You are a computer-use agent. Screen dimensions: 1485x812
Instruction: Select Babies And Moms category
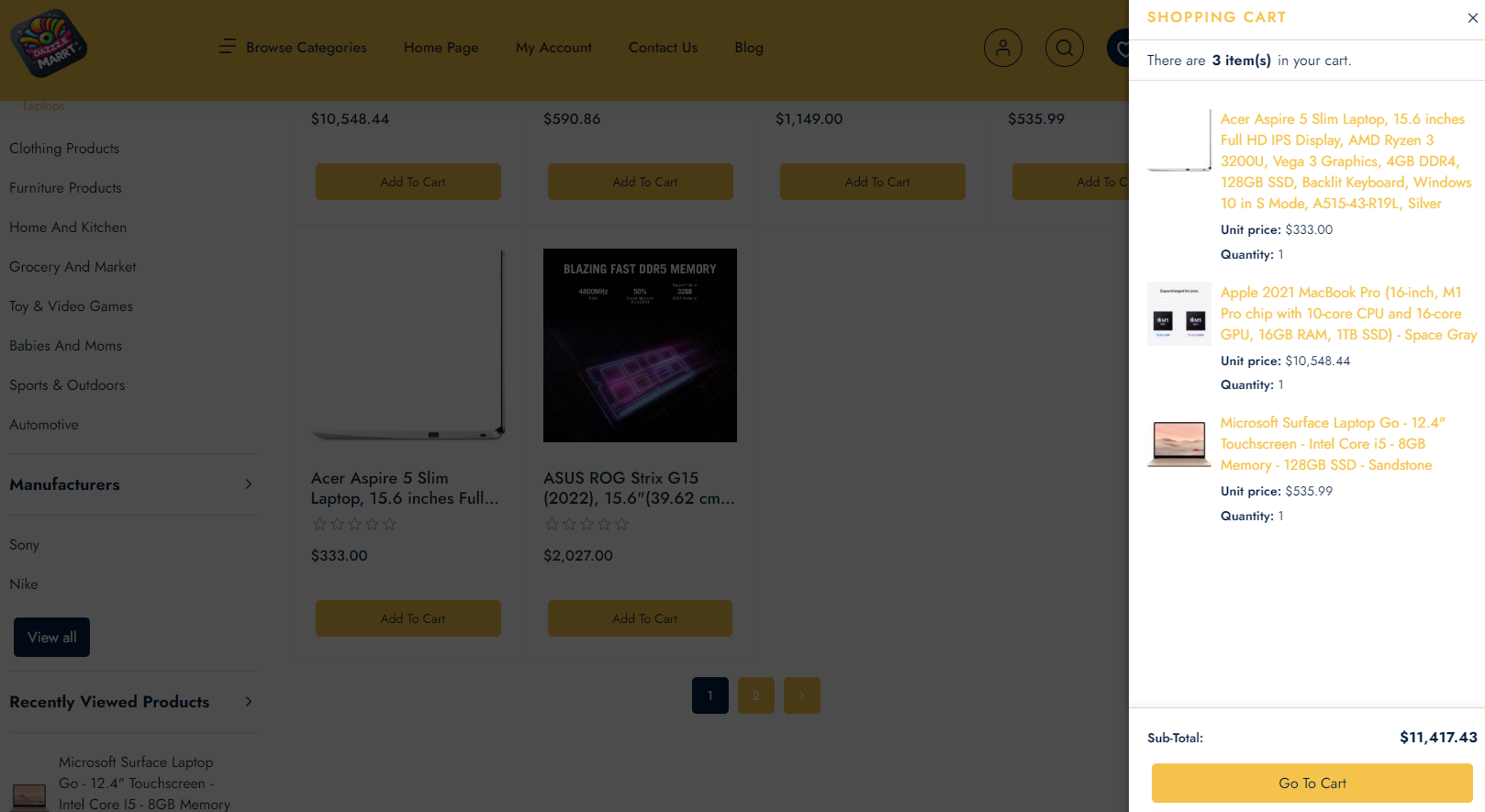coord(65,346)
